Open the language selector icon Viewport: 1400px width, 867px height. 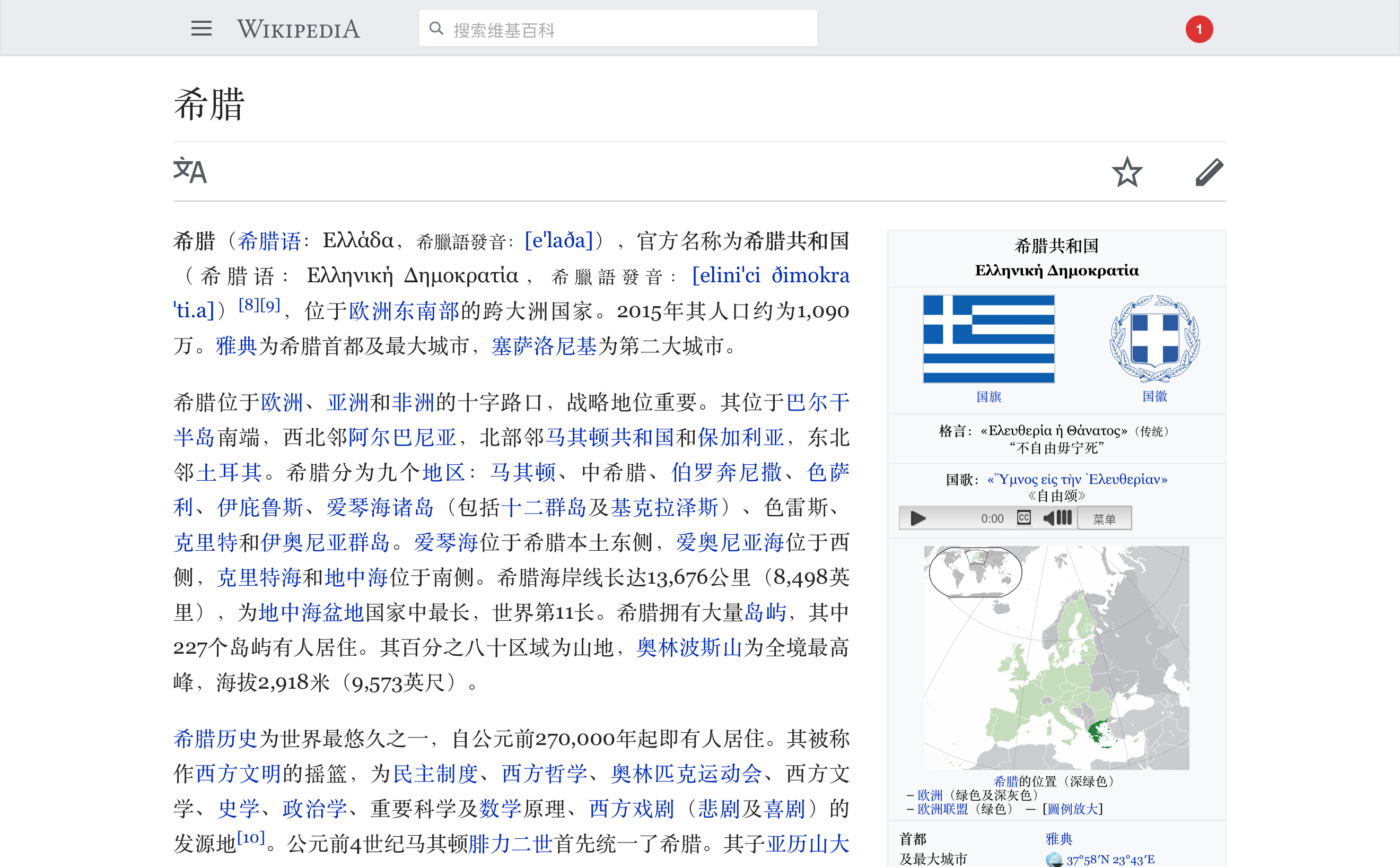point(190,171)
